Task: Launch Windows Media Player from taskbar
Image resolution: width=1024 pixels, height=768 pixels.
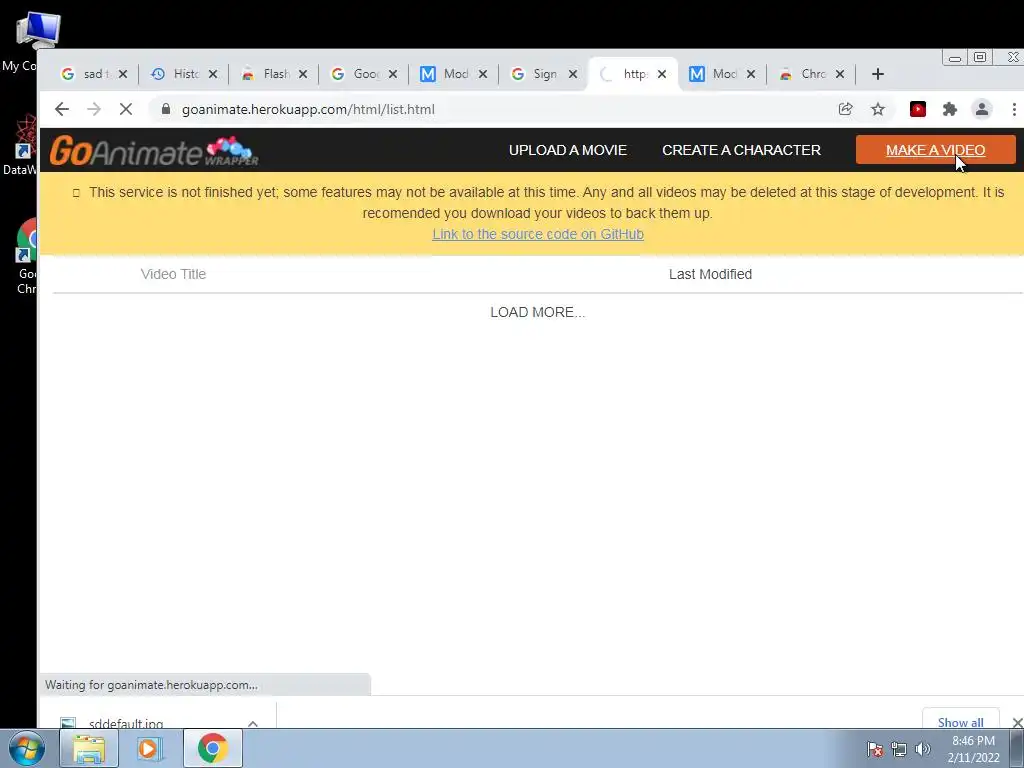Action: pyautogui.click(x=150, y=748)
